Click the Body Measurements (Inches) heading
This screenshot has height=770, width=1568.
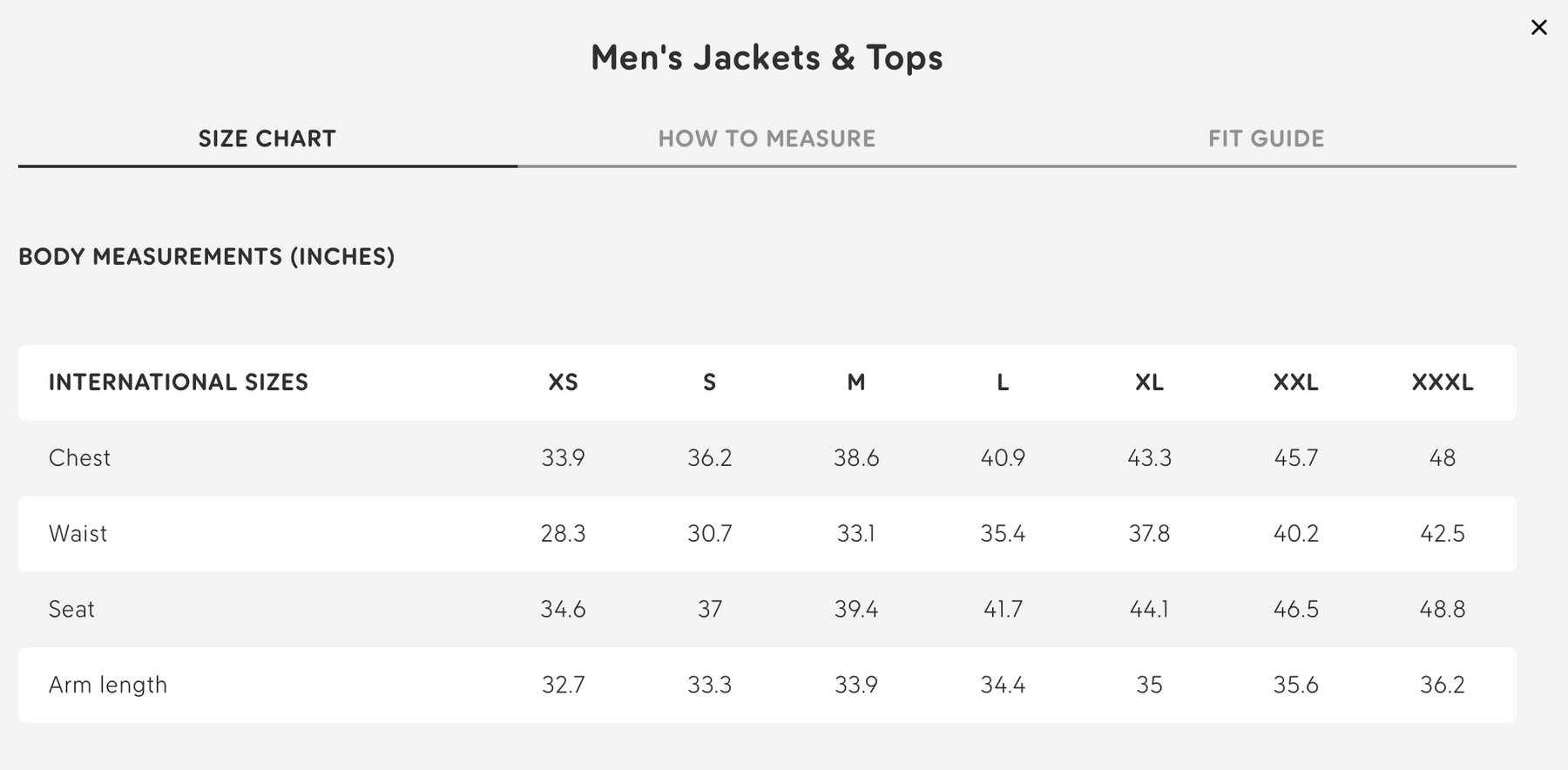206,257
